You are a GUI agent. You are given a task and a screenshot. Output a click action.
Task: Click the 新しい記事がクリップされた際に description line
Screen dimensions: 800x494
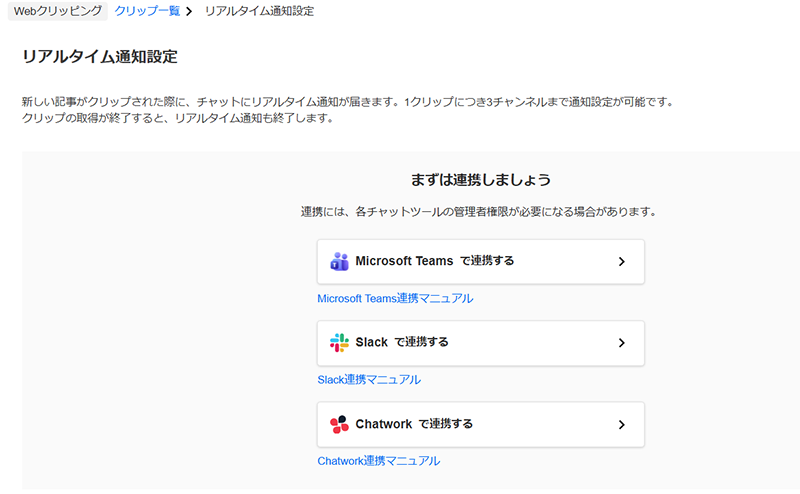(348, 102)
